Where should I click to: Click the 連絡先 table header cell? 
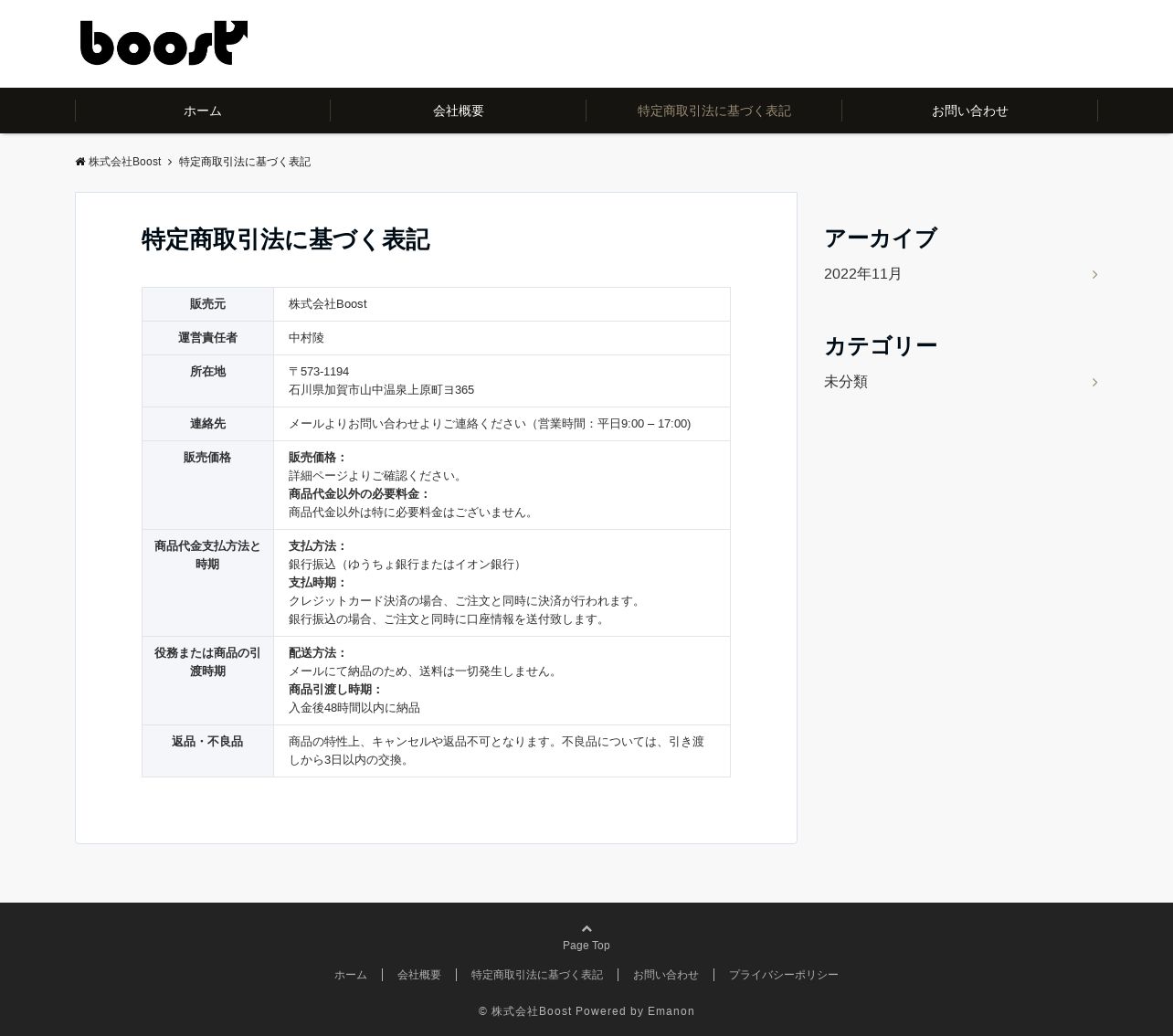click(207, 424)
